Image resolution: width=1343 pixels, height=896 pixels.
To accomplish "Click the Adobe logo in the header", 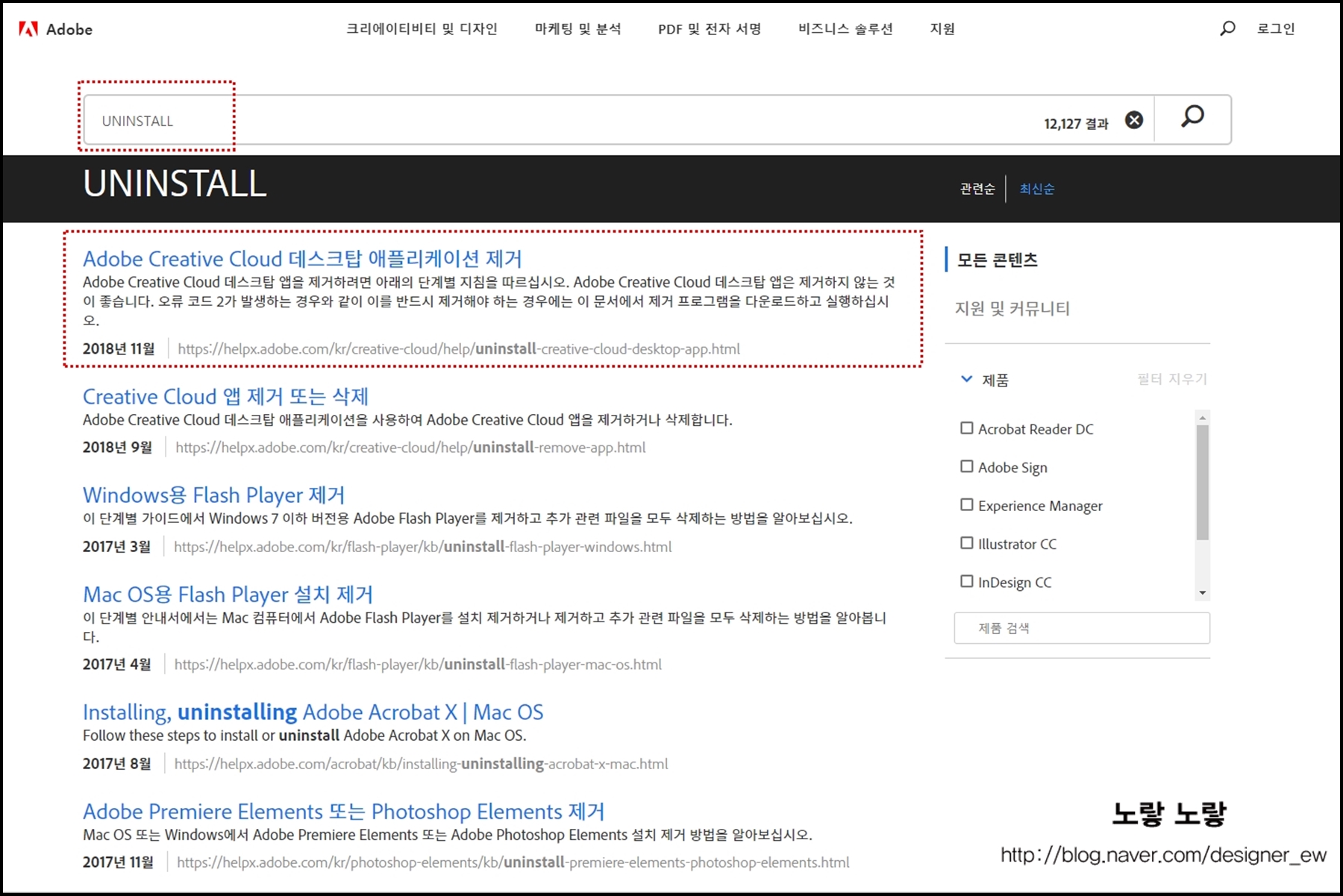I will click(x=56, y=29).
